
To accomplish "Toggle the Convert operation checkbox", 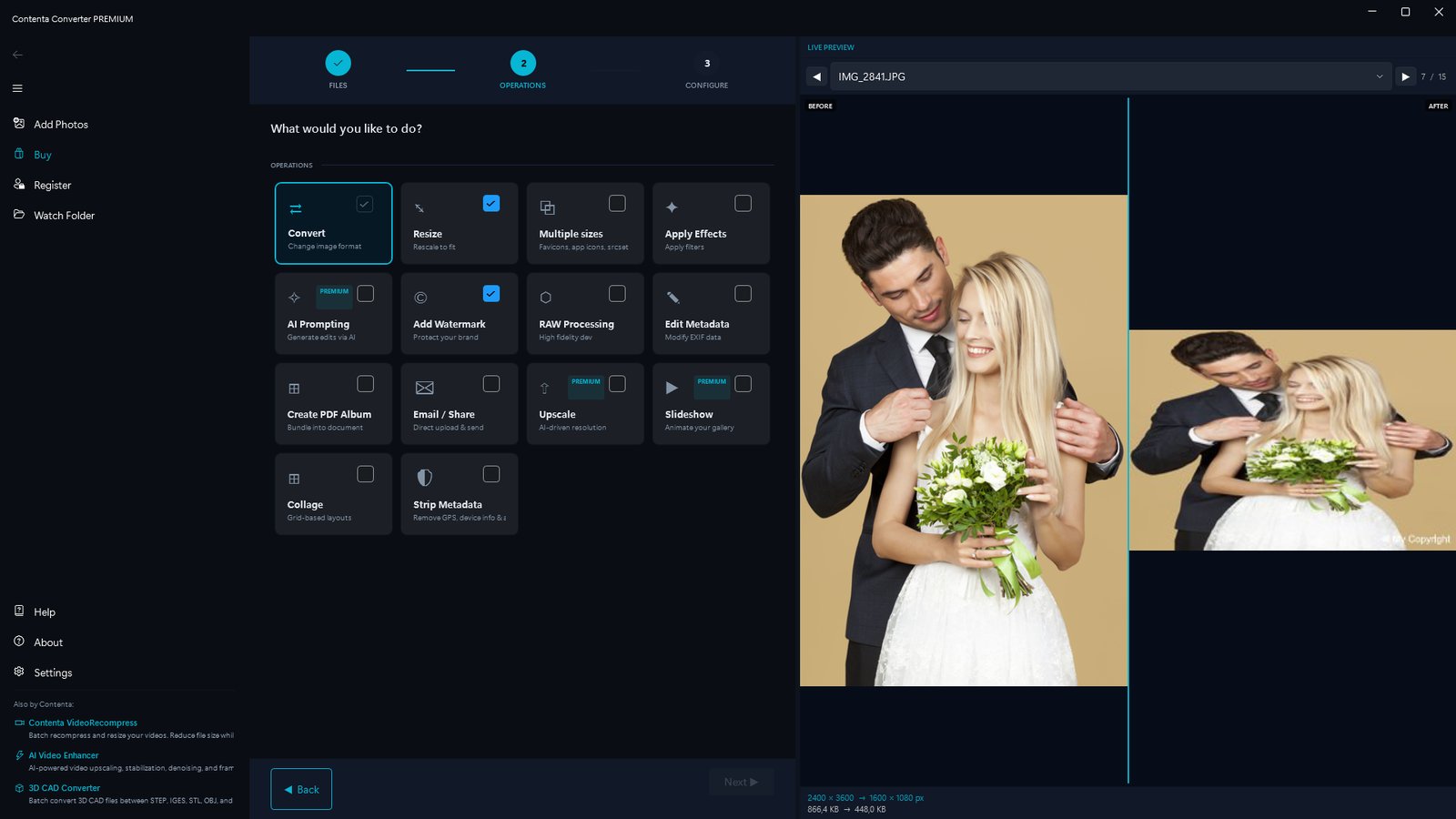I will point(365,204).
